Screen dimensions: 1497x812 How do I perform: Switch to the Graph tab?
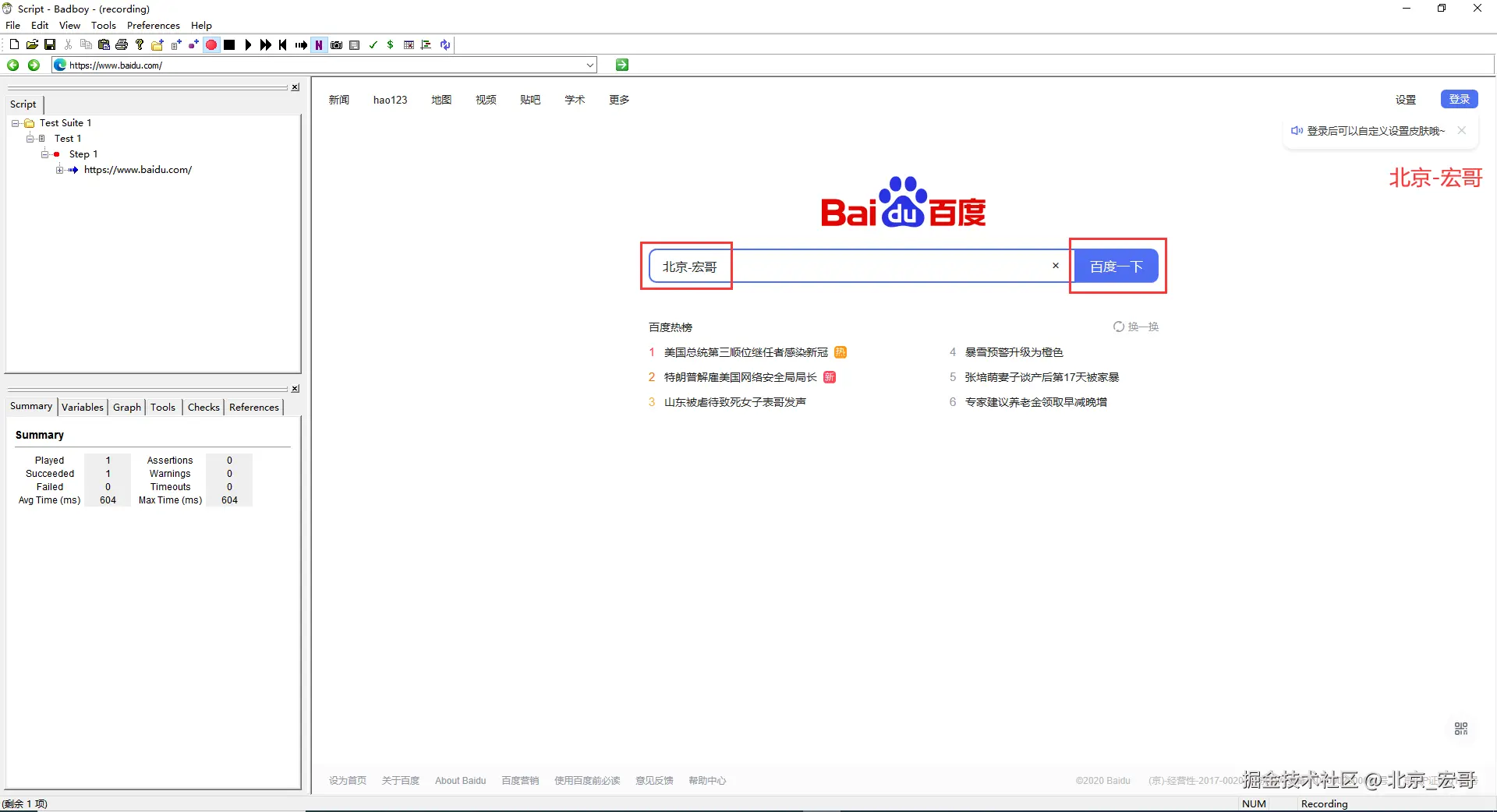click(127, 408)
